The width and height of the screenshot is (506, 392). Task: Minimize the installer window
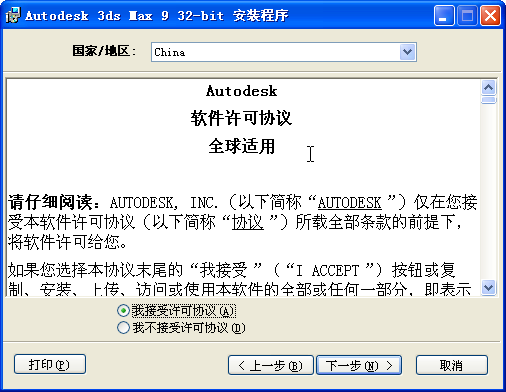click(x=444, y=15)
